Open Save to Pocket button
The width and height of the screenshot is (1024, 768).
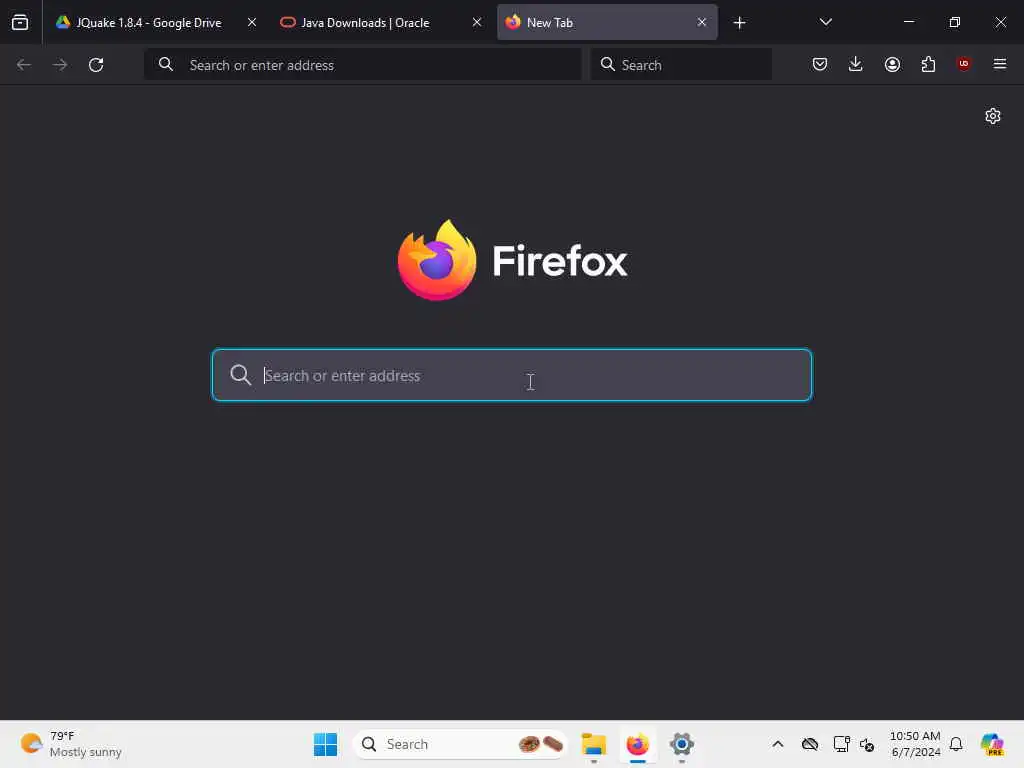click(x=820, y=64)
